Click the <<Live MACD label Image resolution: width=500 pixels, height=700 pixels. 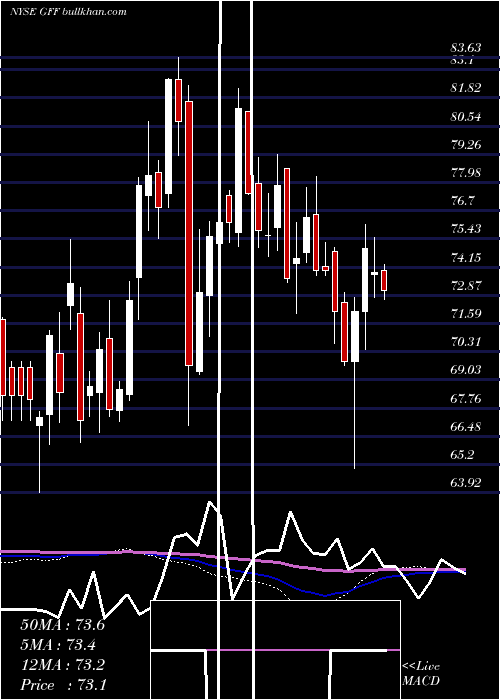(x=421, y=673)
